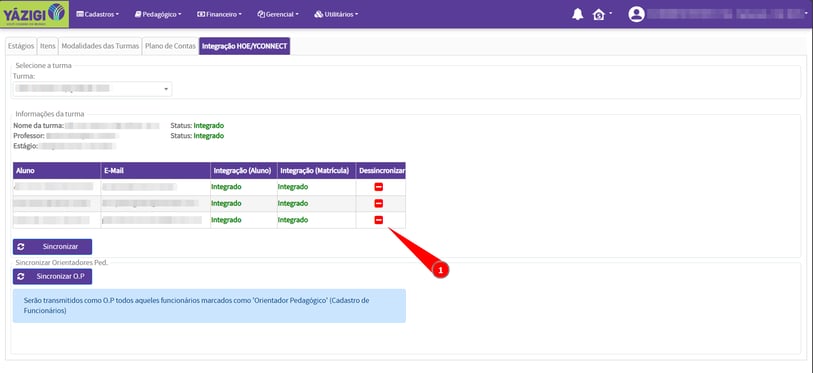Click the Integração (Matrícula) column header

(316, 170)
